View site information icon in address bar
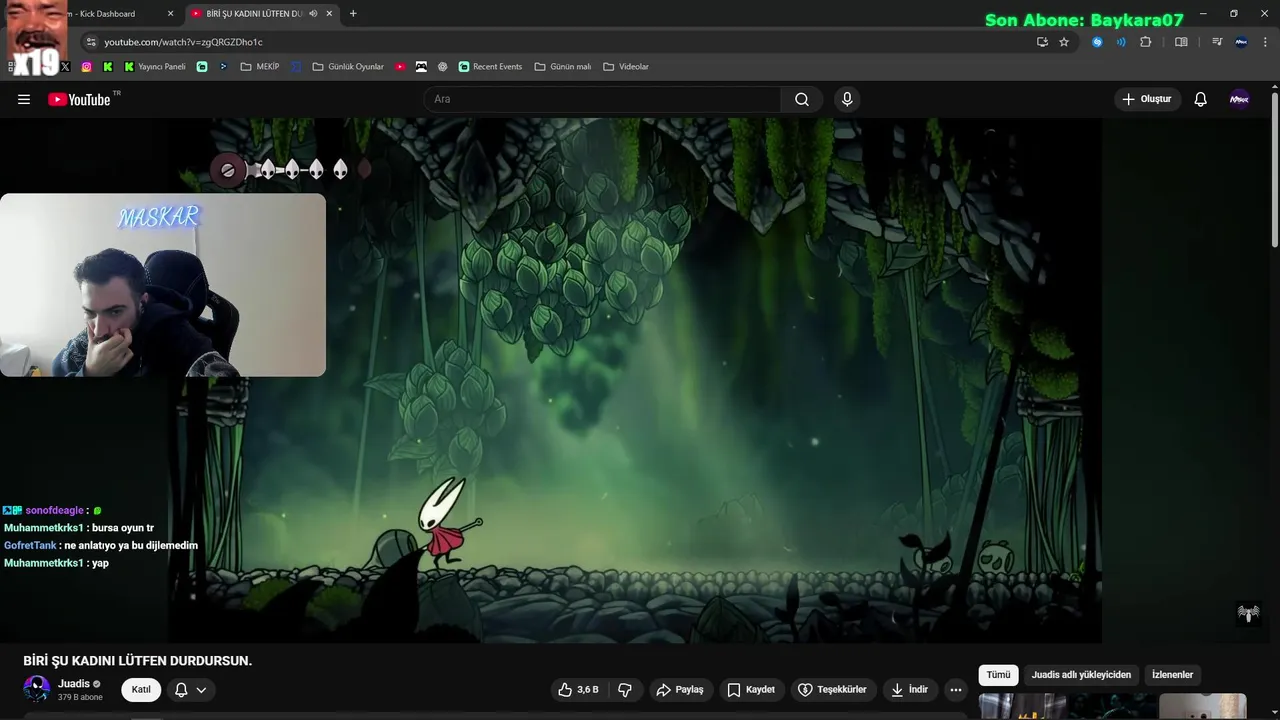The height and width of the screenshot is (720, 1280). point(91,42)
